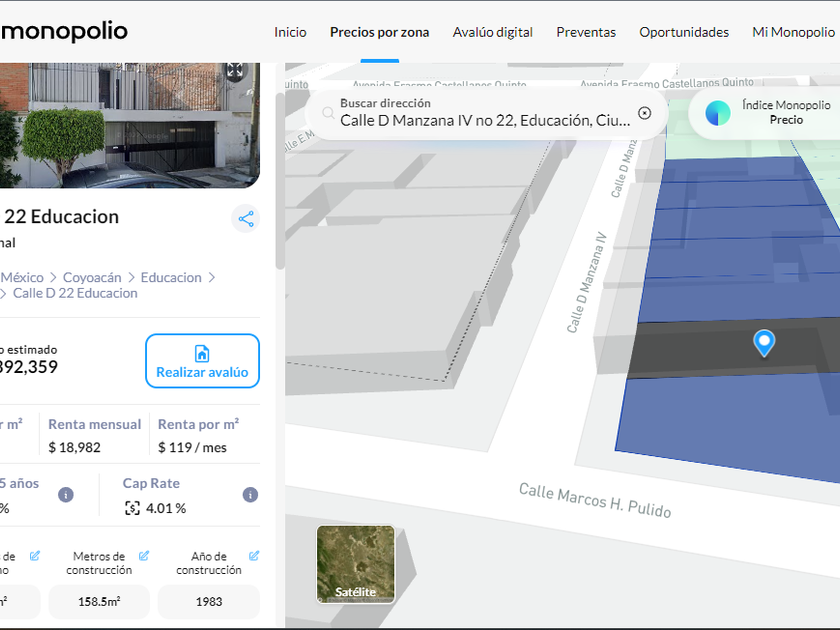This screenshot has width=840, height=630.
Task: Click the Índice Monopolio circle icon
Action: 718,113
